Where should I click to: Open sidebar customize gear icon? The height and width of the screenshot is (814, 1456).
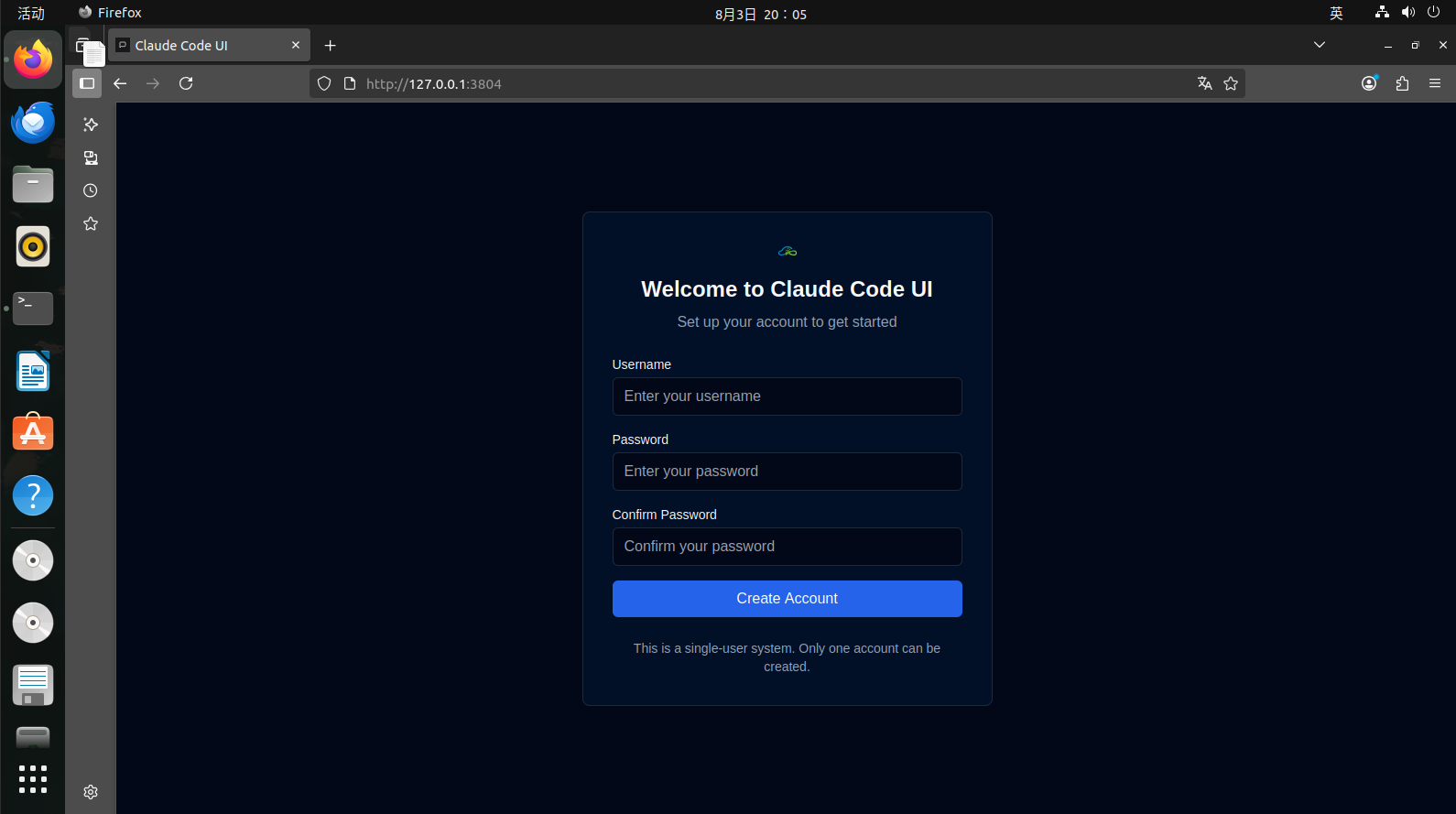tap(91, 792)
